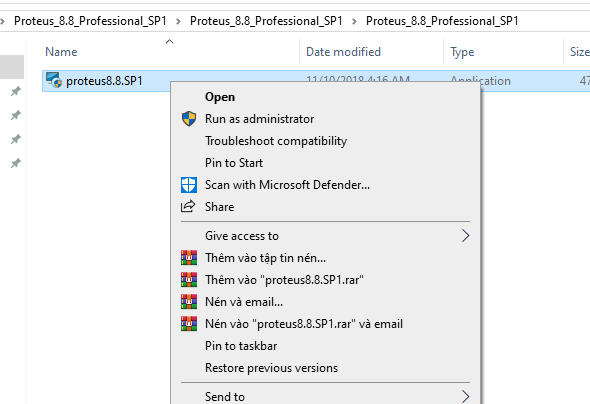Click the first pin icon in sidebar
The image size is (590, 404).
(15, 91)
